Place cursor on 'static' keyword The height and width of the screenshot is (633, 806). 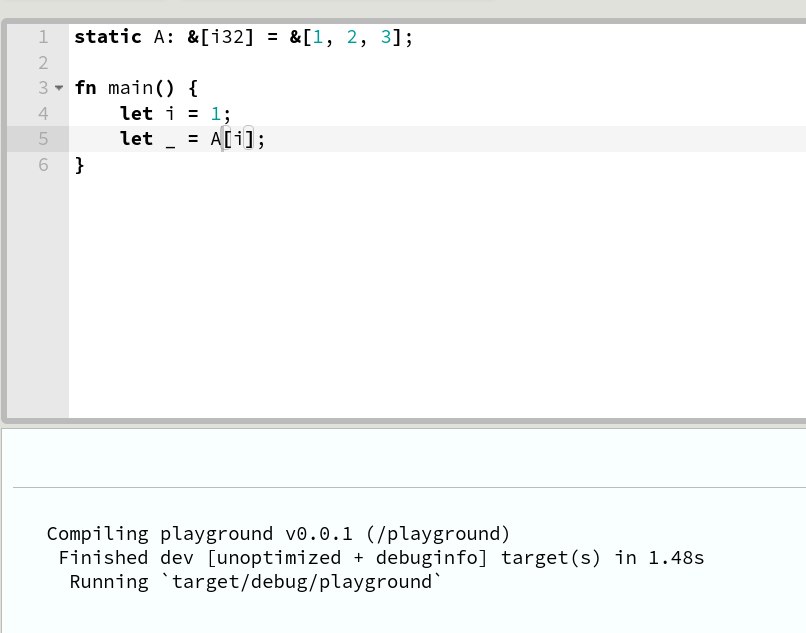(108, 37)
